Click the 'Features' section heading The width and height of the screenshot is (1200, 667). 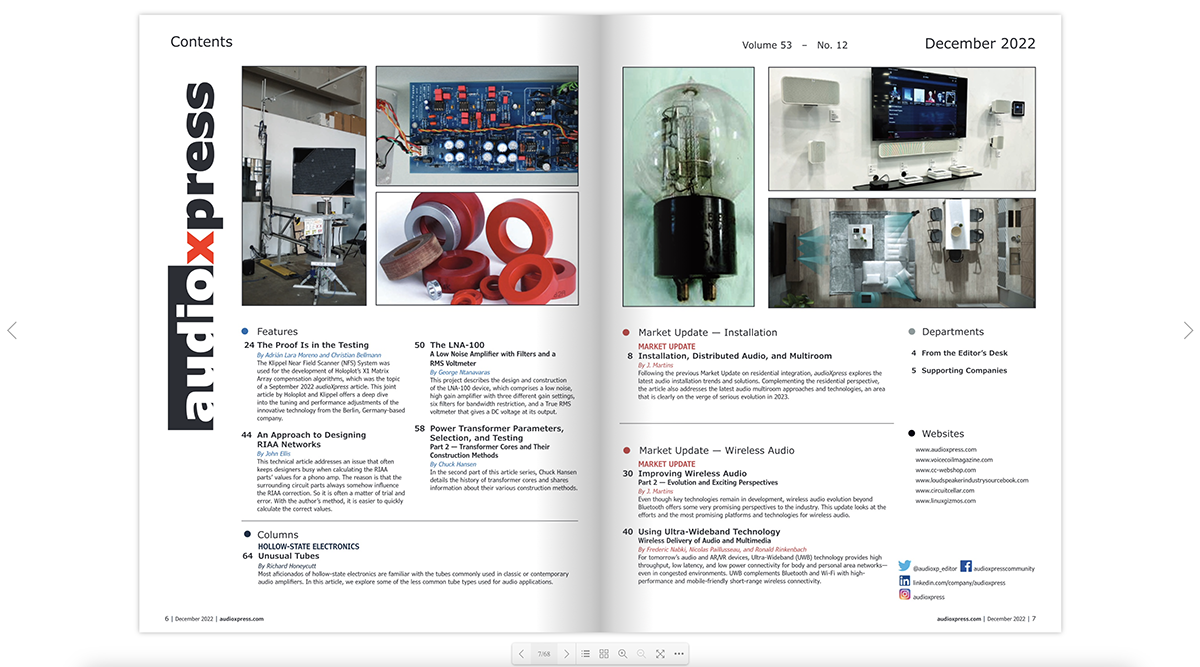pyautogui.click(x=277, y=332)
